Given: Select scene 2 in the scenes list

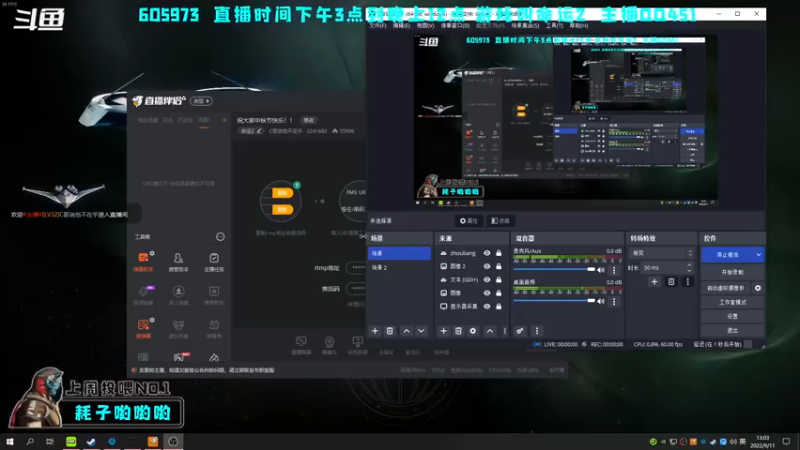Looking at the screenshot, I should (x=399, y=267).
